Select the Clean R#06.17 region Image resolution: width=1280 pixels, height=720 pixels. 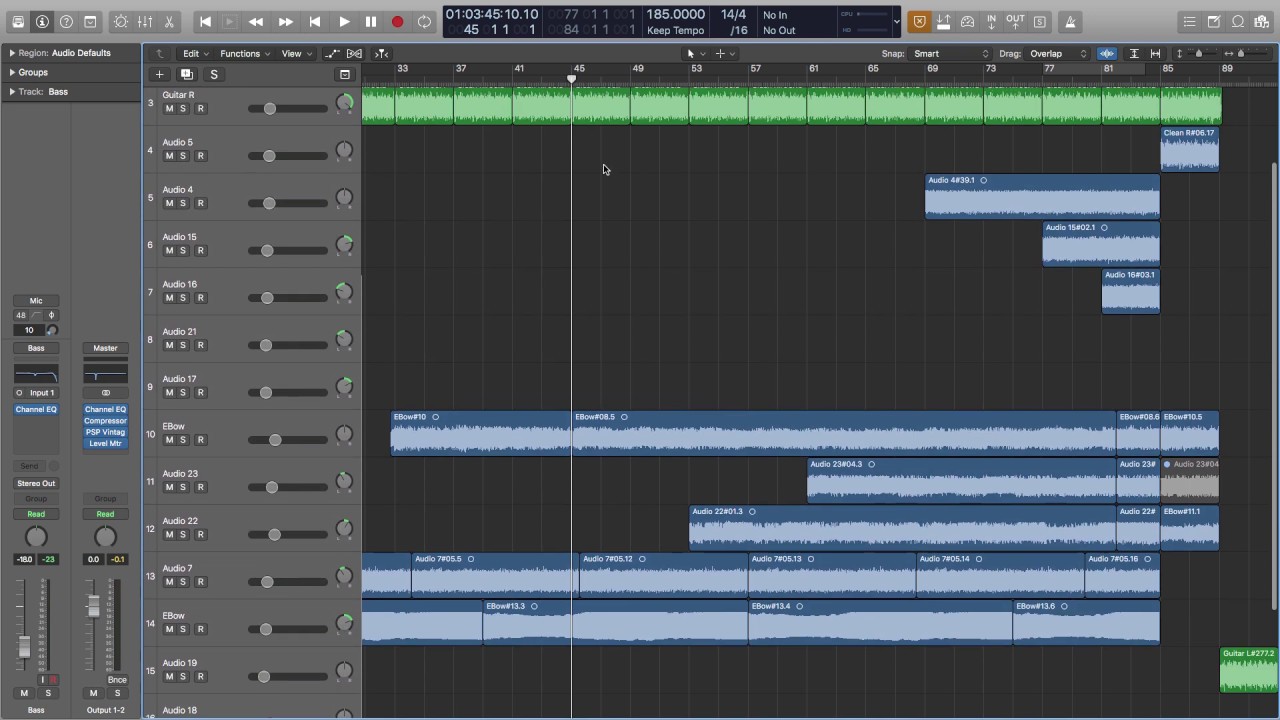click(1190, 150)
